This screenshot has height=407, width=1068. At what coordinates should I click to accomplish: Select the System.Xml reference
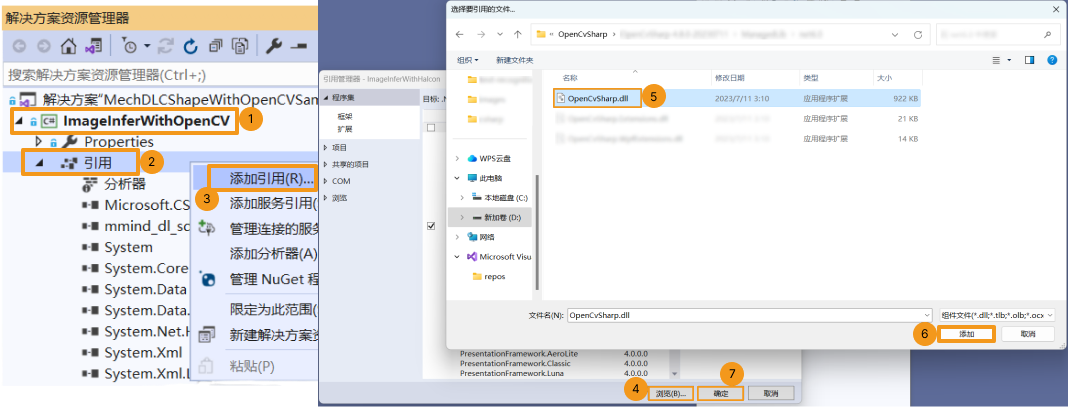pos(143,353)
